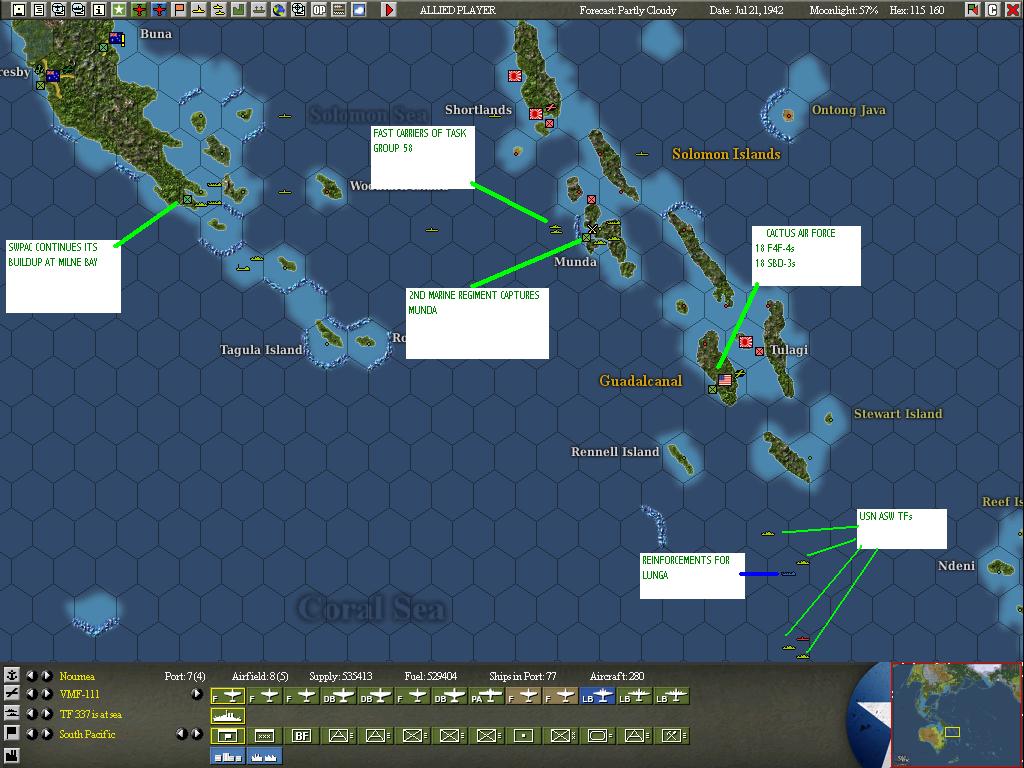Image resolution: width=1024 pixels, height=768 pixels.
Task: Click 'Supply: 535413' status text
Action: [x=341, y=676]
